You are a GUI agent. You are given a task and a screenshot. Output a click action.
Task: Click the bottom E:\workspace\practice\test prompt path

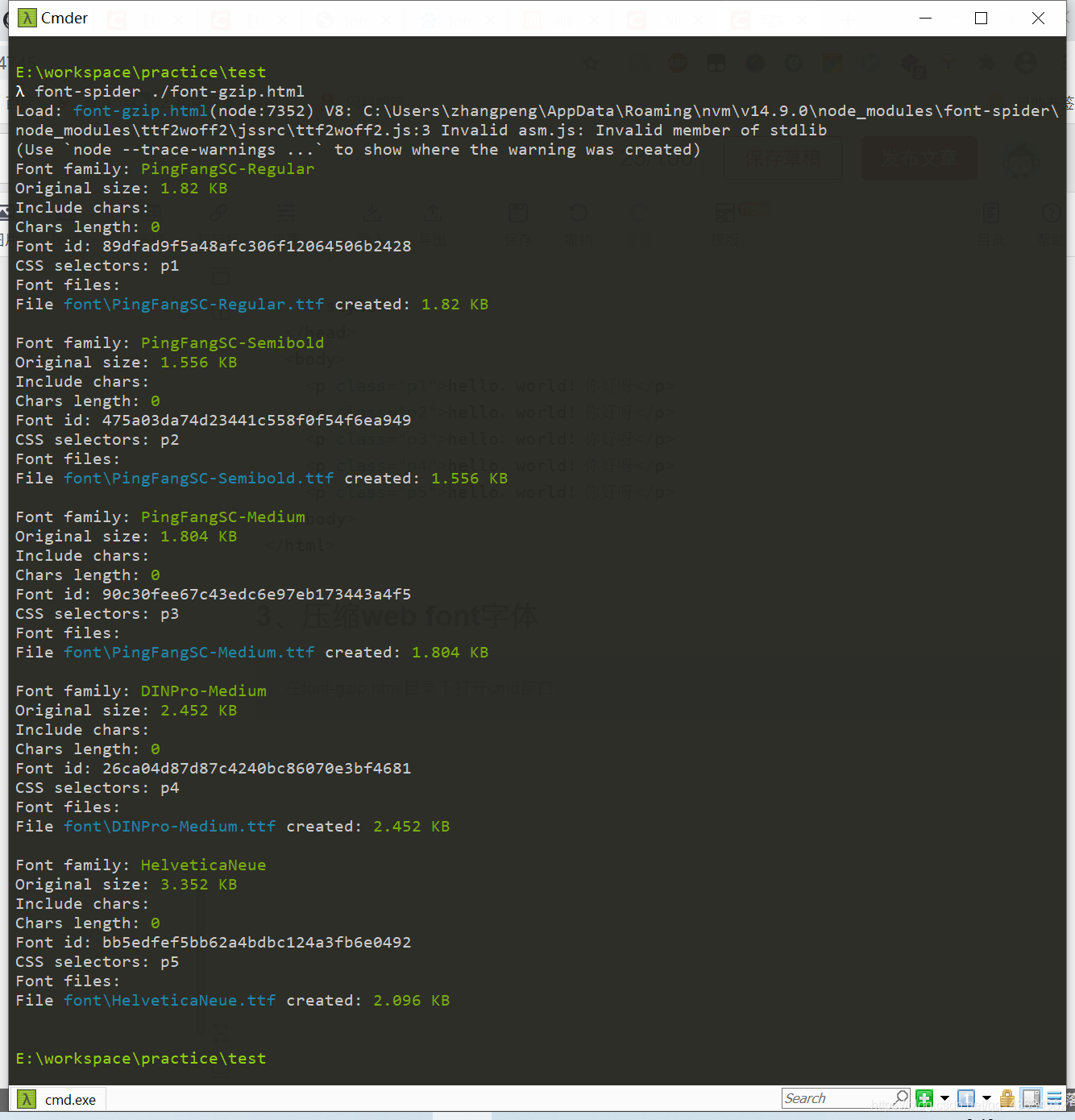click(x=140, y=1058)
